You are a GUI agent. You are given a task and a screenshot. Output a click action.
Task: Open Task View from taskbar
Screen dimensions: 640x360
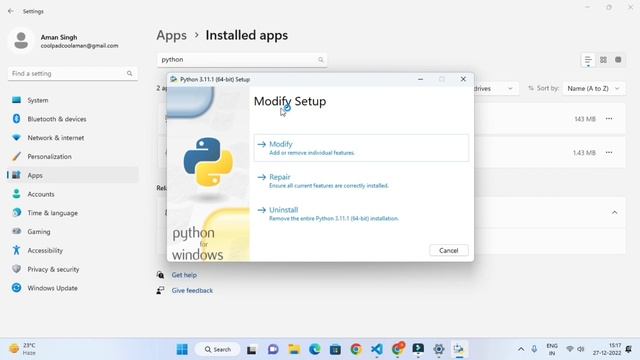point(251,349)
